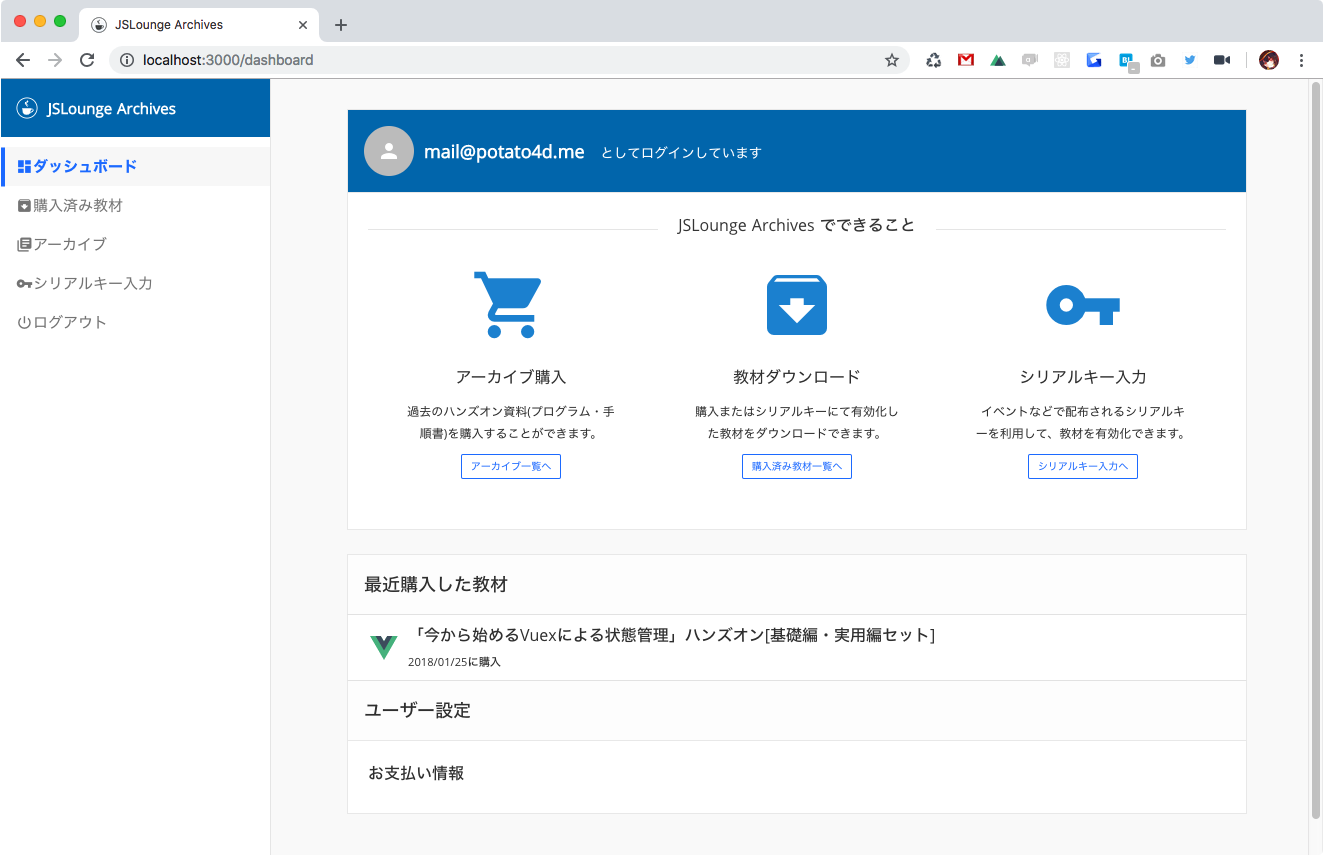
Task: Open the アーカイブ book icon in sidebar
Action: click(26, 244)
